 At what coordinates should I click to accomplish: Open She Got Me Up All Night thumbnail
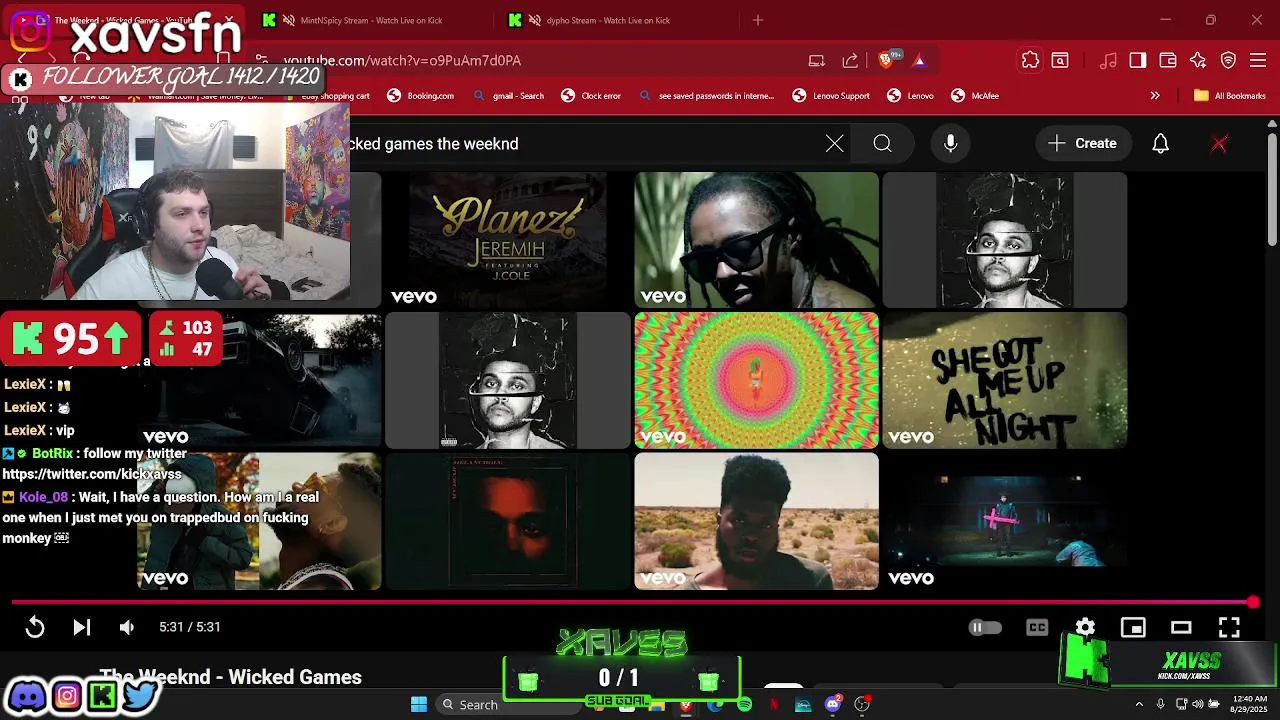coord(1004,380)
